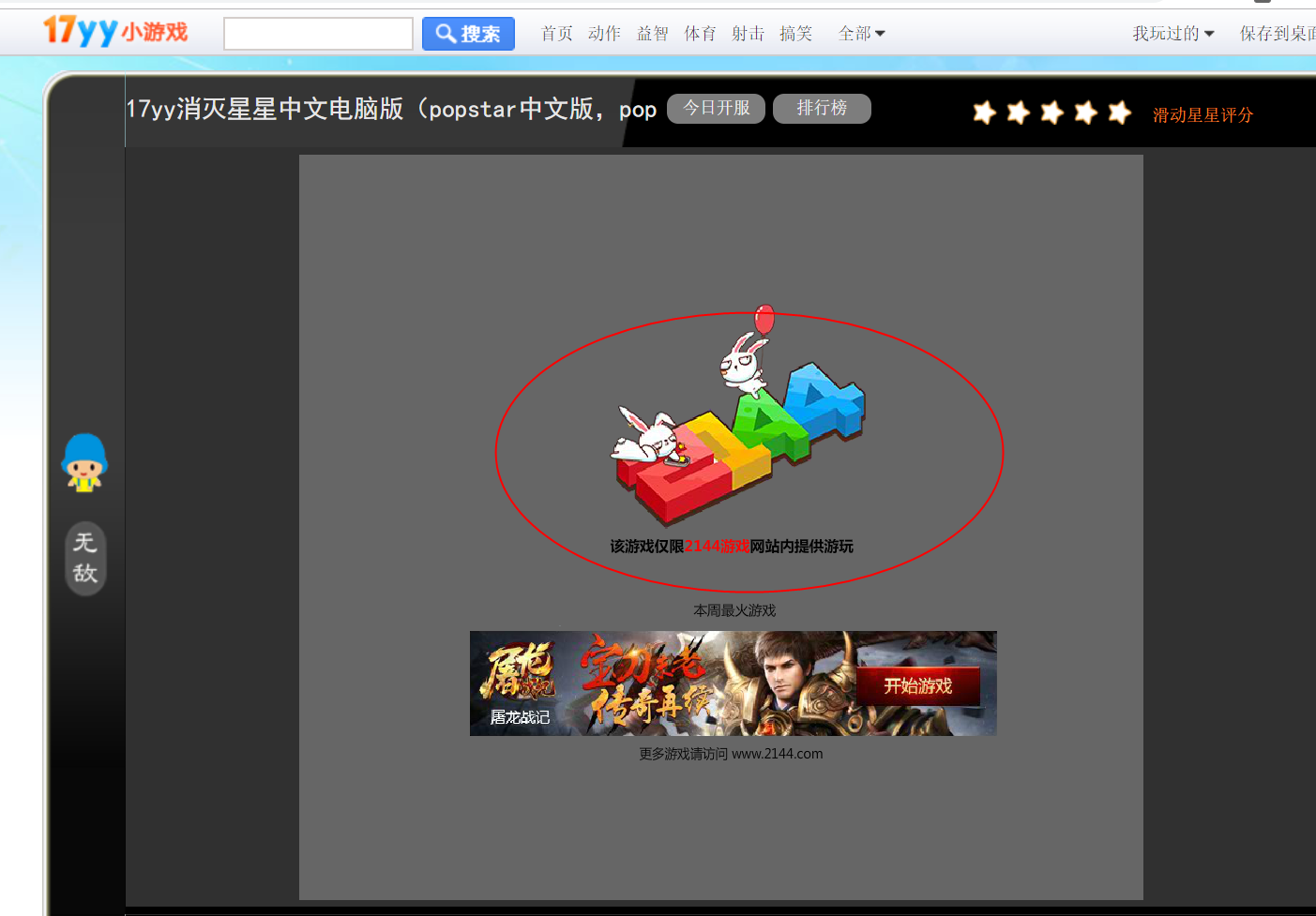
Task: Visit the www.2144.com link text
Action: click(x=777, y=754)
